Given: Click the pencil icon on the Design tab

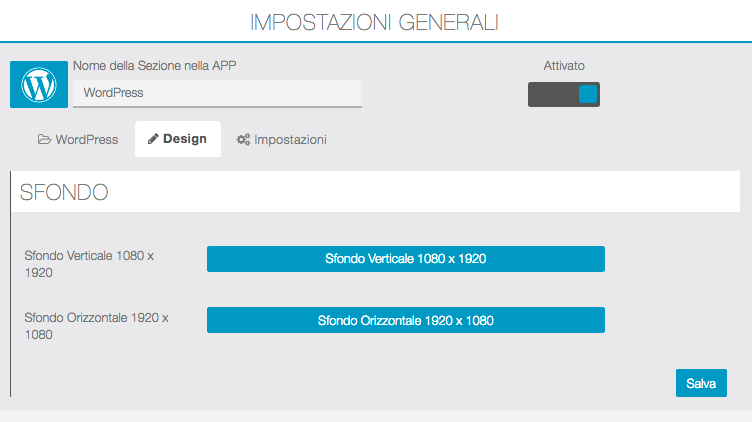Looking at the screenshot, I should pyautogui.click(x=153, y=139).
